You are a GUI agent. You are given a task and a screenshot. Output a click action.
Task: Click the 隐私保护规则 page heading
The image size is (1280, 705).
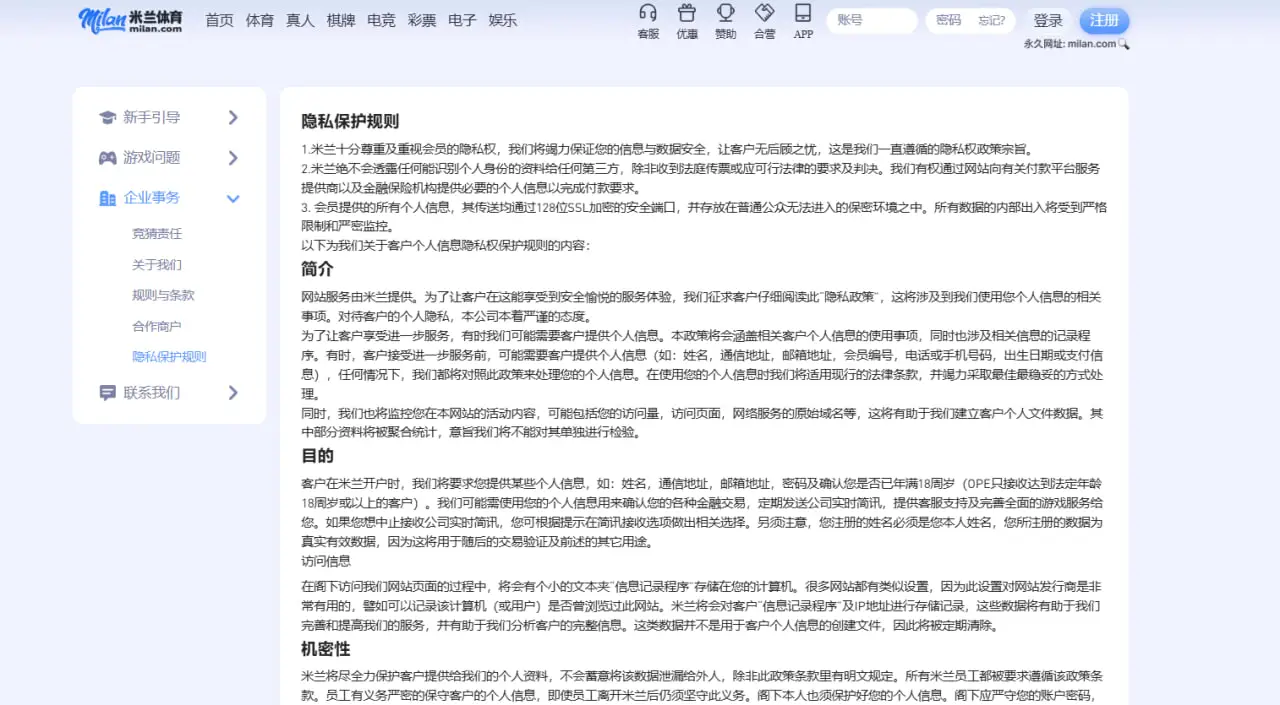(x=351, y=121)
